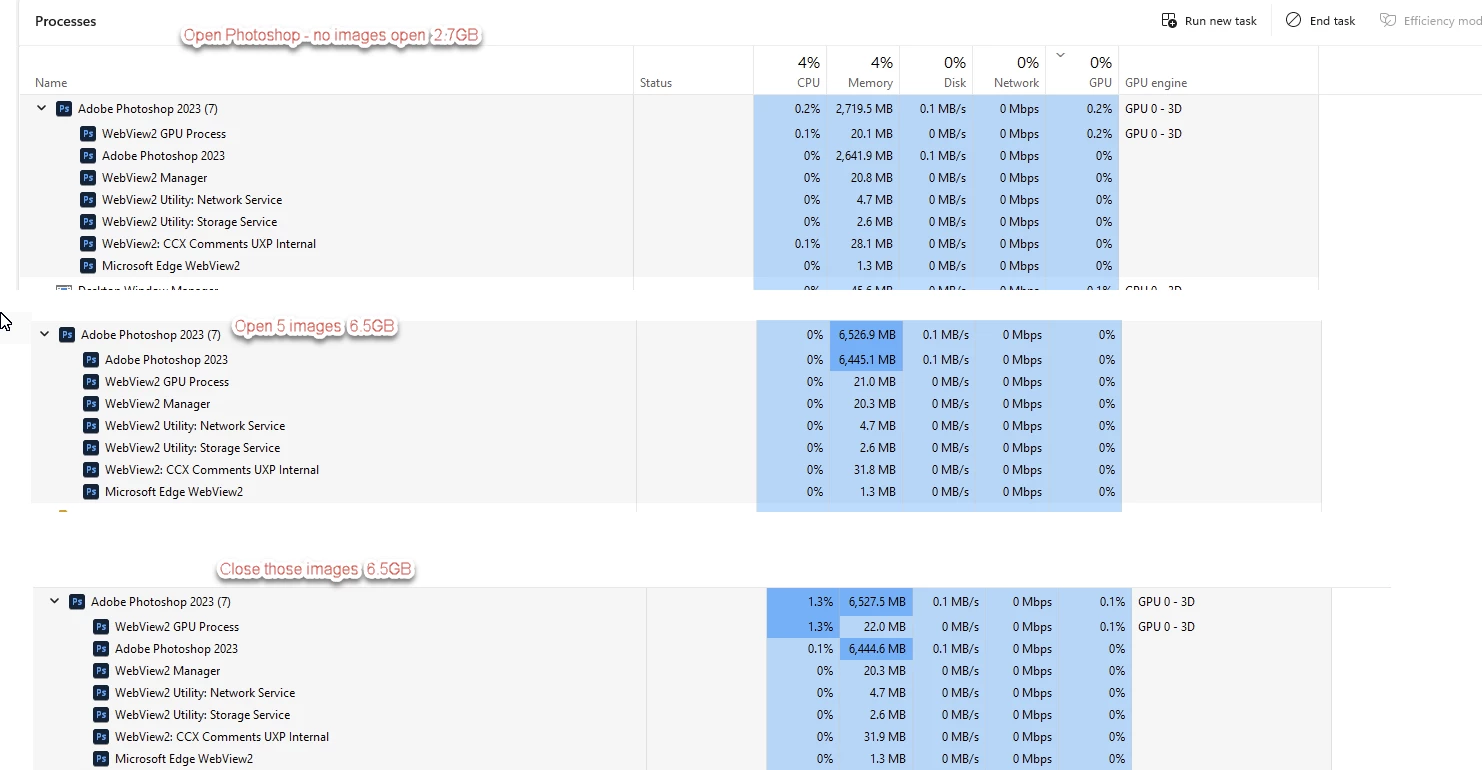The width and height of the screenshot is (1482, 770).
Task: Click Ps icon of WebView2 Manager at 20.8 MB
Action: (x=88, y=178)
